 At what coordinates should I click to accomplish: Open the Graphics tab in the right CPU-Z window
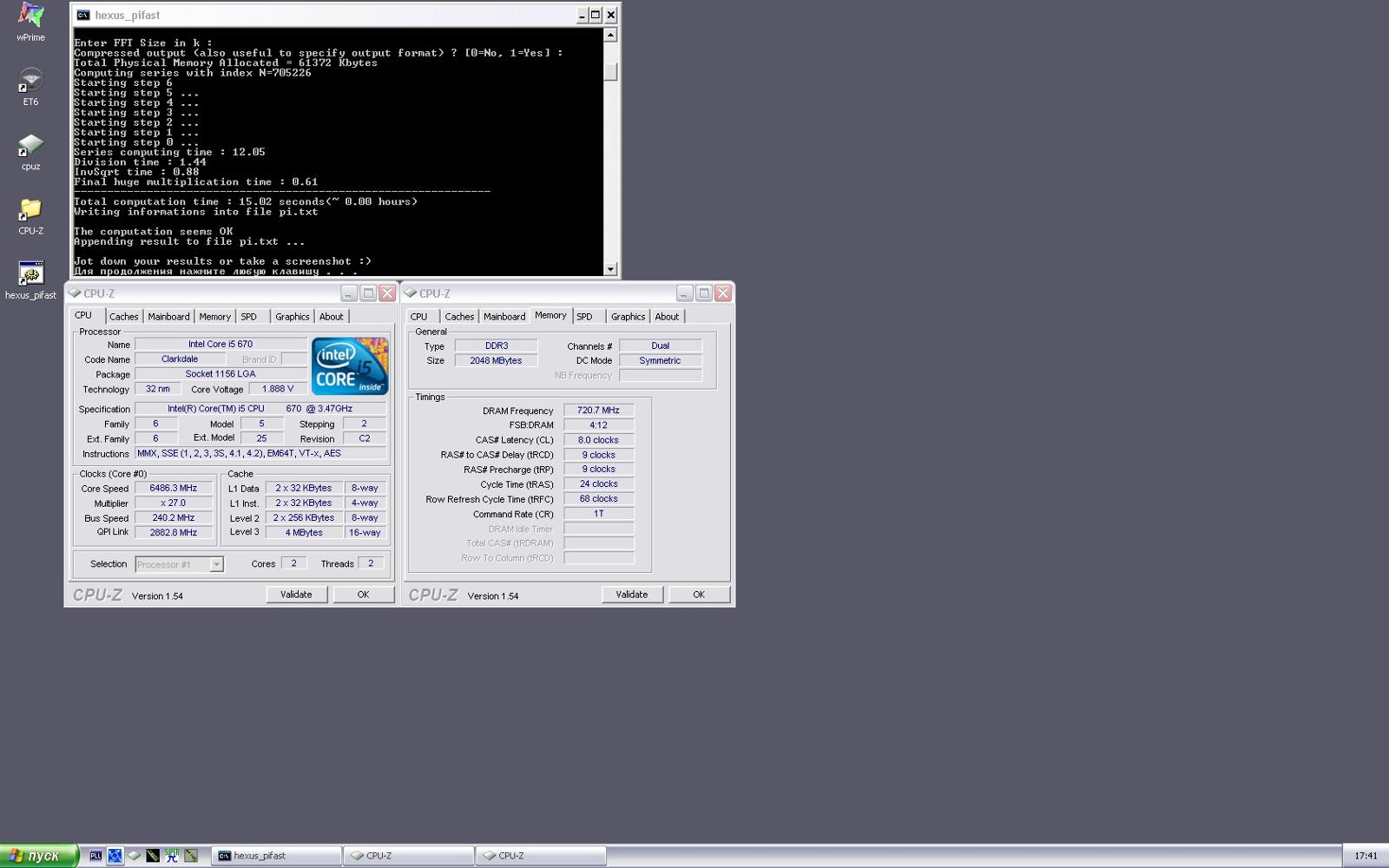(x=628, y=317)
